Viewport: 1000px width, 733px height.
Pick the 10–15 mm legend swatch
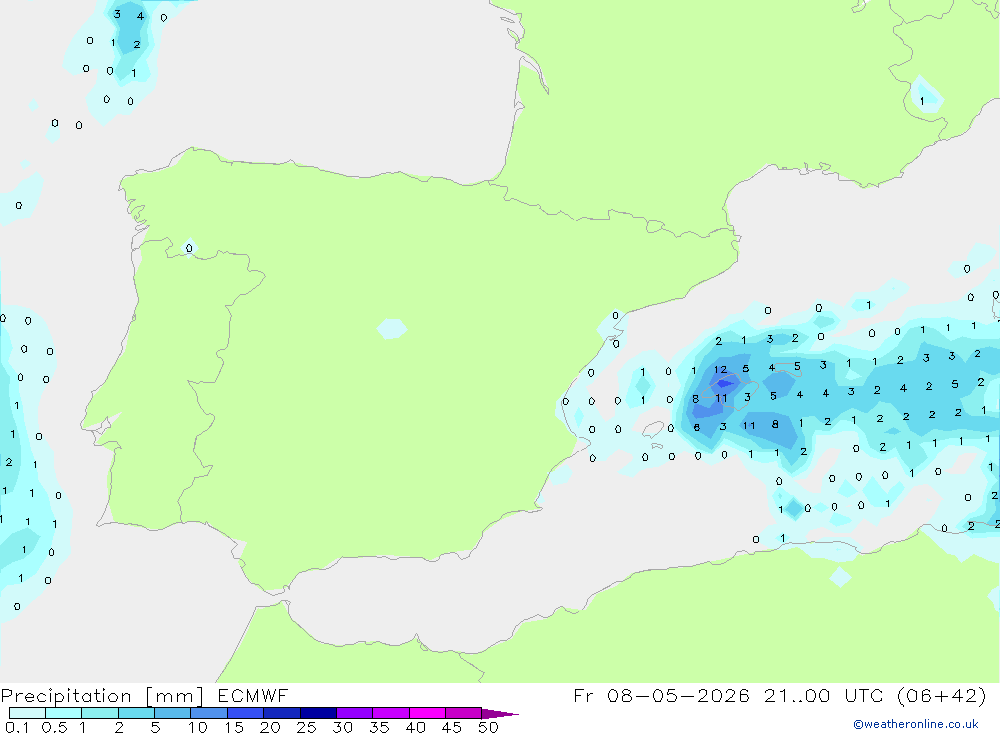point(209,713)
